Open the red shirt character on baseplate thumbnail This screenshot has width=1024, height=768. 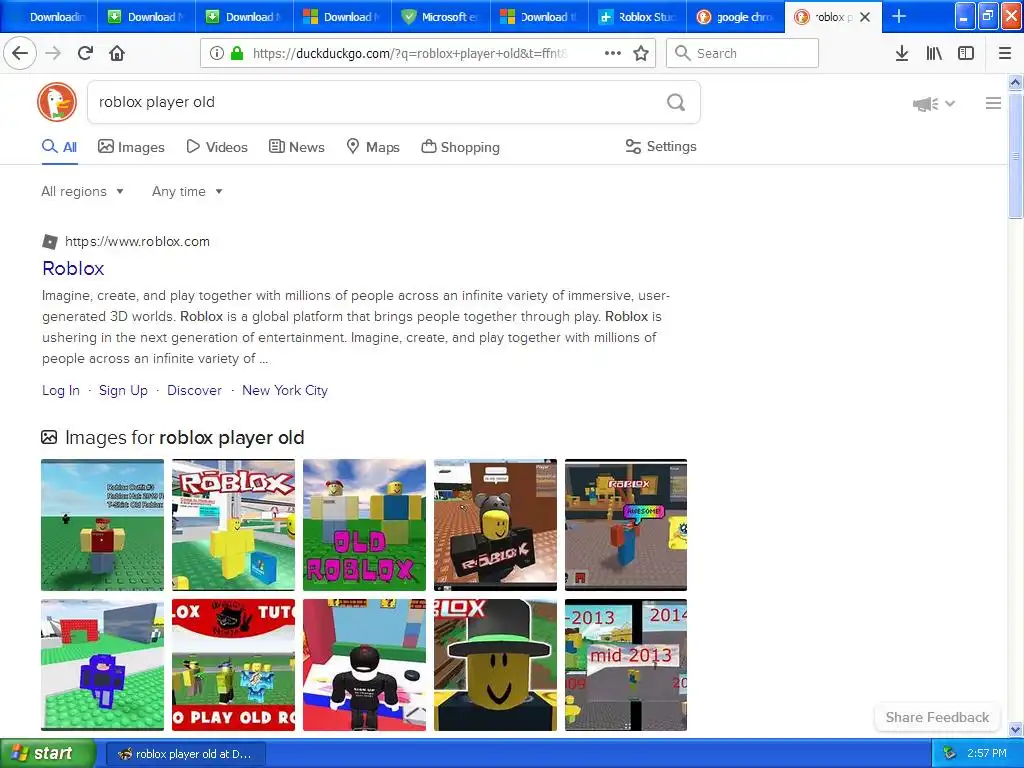pyautogui.click(x=103, y=524)
